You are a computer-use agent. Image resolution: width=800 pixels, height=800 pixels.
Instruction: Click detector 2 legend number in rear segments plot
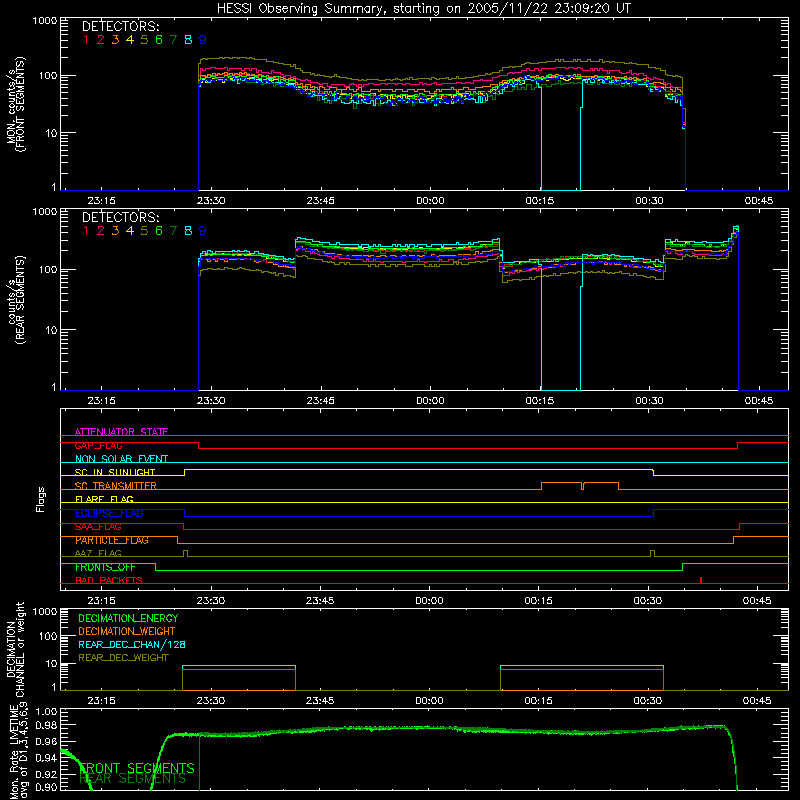101,231
